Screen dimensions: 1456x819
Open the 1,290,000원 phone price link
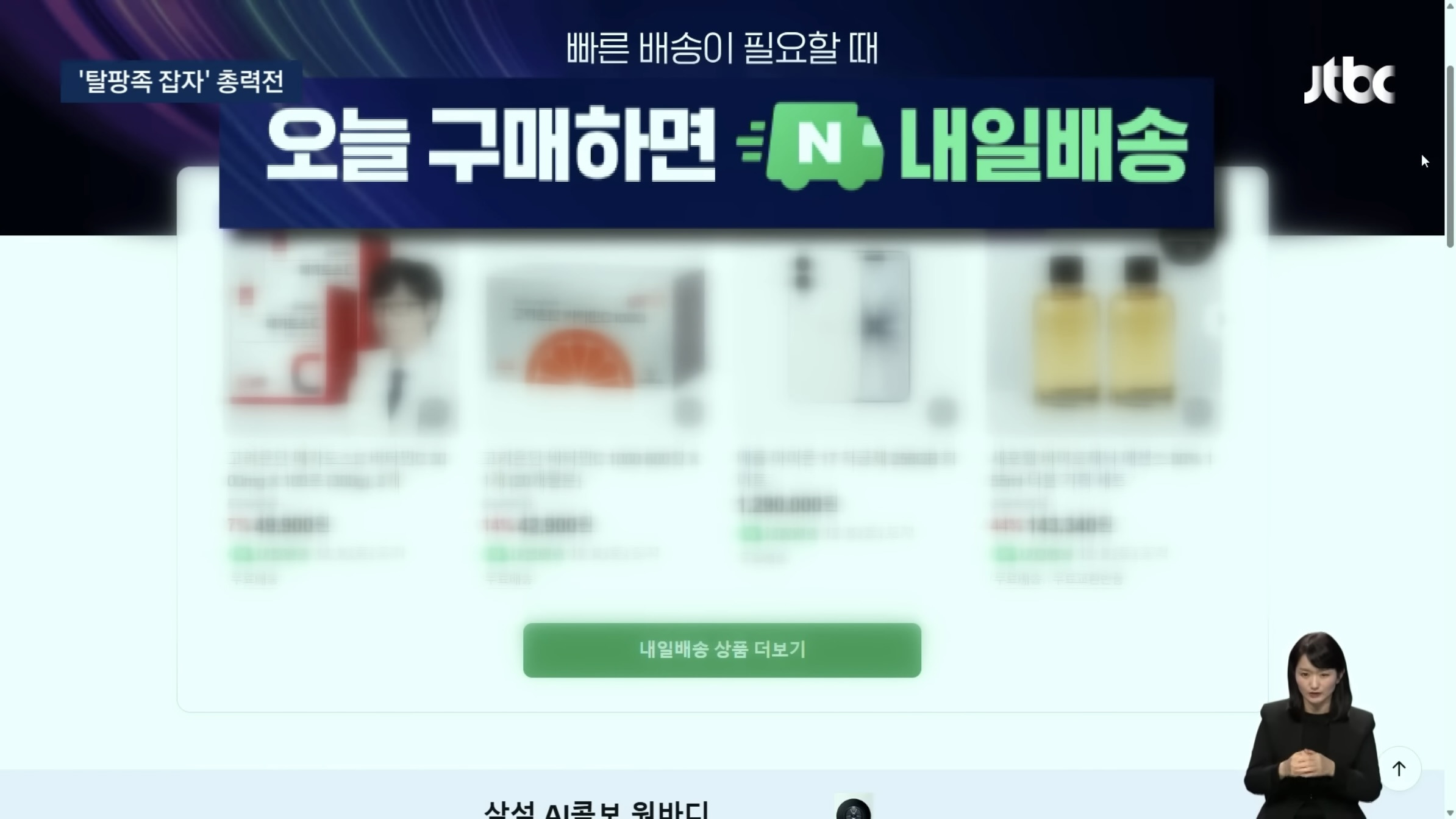787,505
